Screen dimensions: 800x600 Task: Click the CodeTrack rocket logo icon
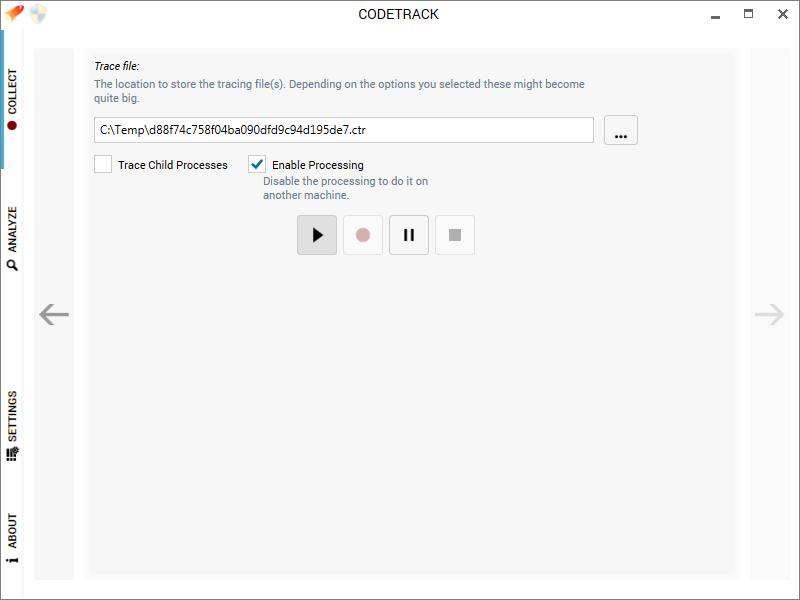pyautogui.click(x=14, y=13)
